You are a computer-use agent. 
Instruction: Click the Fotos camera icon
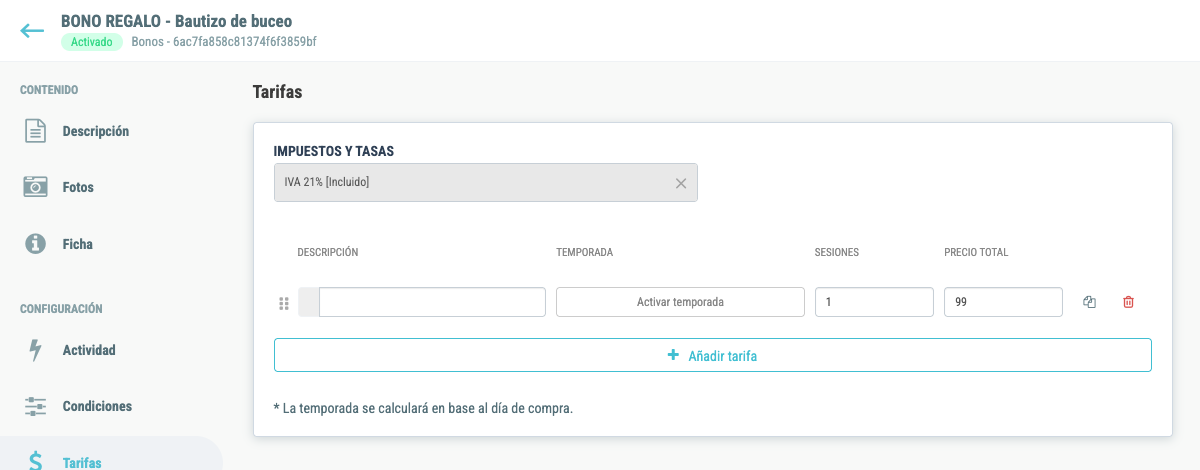[36, 187]
